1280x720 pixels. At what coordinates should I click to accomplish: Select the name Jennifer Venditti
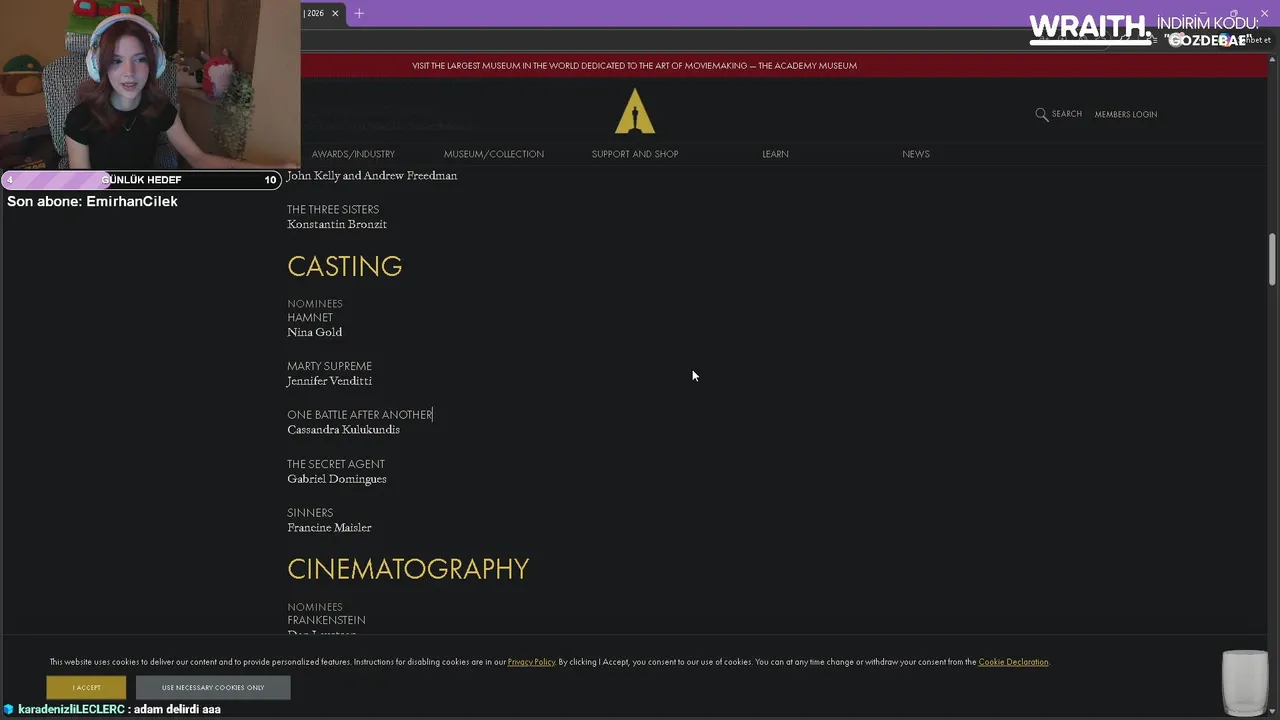[x=329, y=381]
